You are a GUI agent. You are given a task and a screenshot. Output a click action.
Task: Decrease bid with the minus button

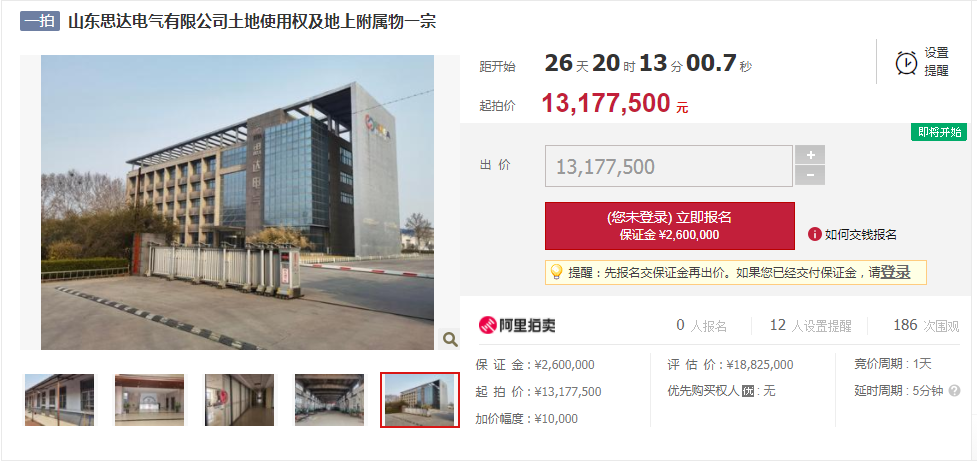tap(809, 175)
